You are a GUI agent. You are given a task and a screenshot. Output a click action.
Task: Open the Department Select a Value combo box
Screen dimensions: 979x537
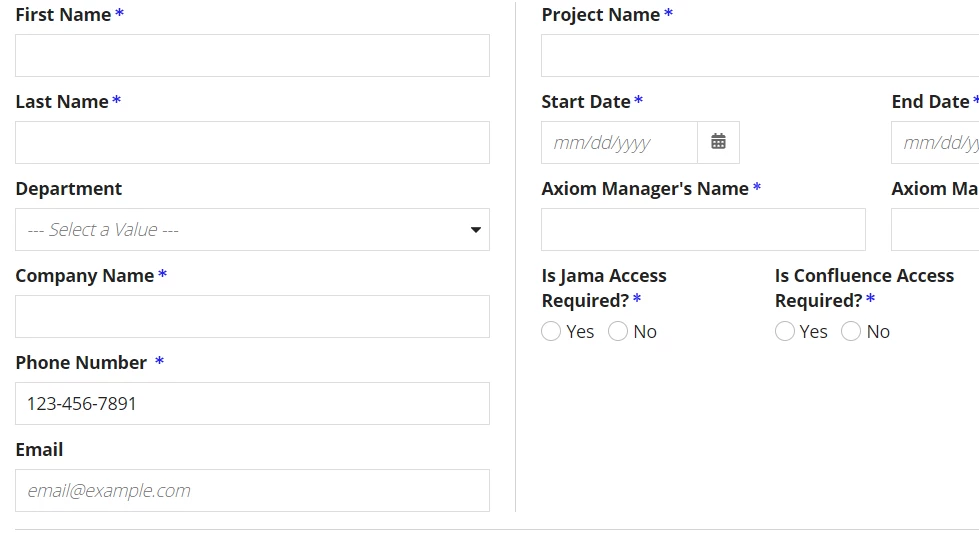point(252,230)
